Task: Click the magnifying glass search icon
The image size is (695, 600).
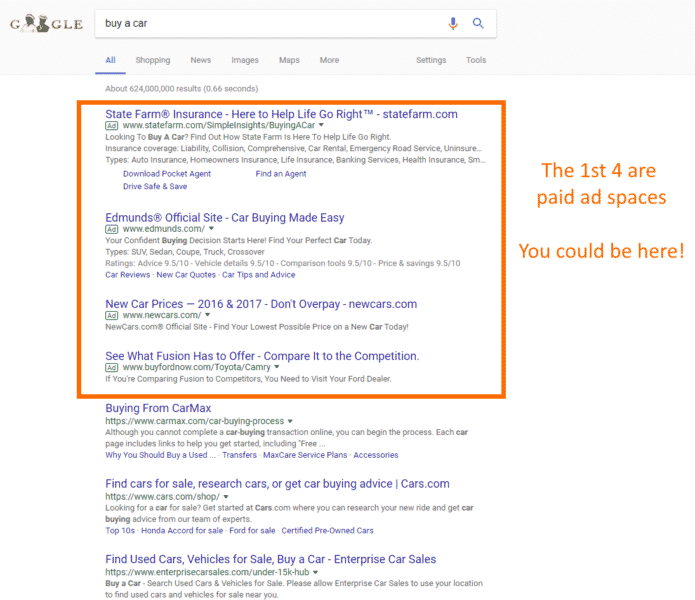Action: click(x=478, y=23)
